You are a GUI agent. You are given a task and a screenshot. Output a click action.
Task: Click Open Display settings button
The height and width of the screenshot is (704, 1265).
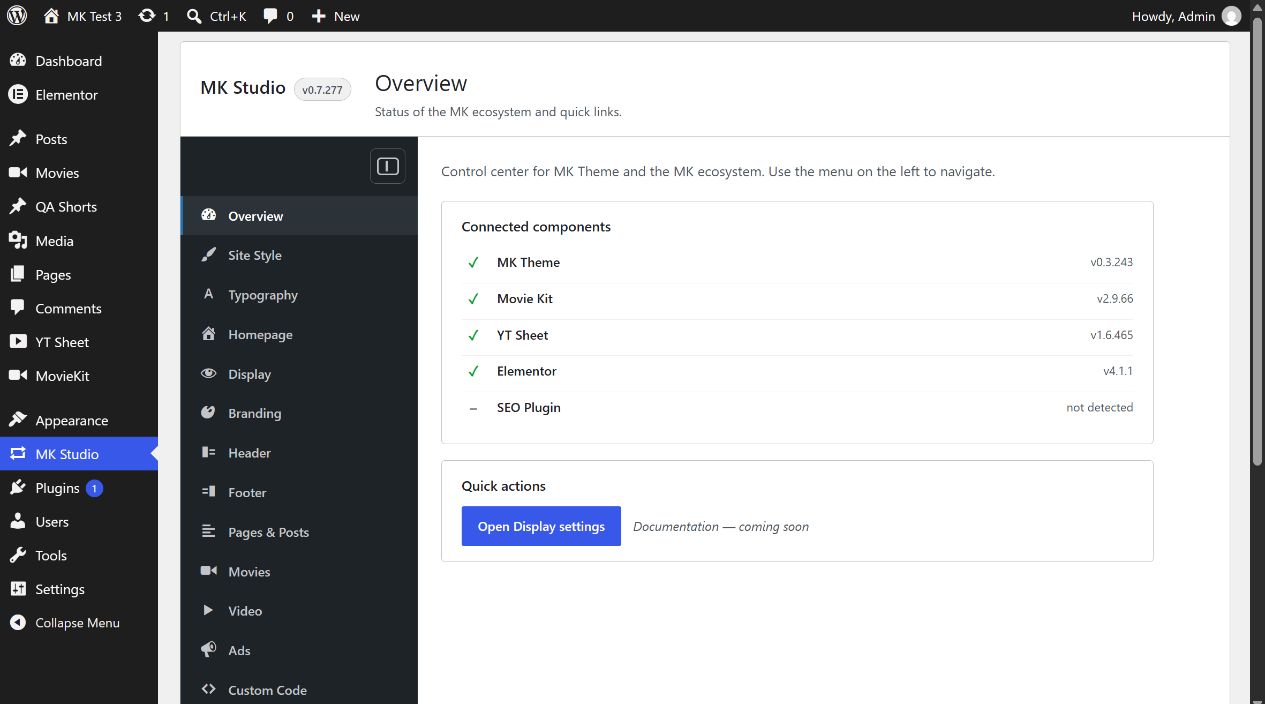pyautogui.click(x=541, y=526)
